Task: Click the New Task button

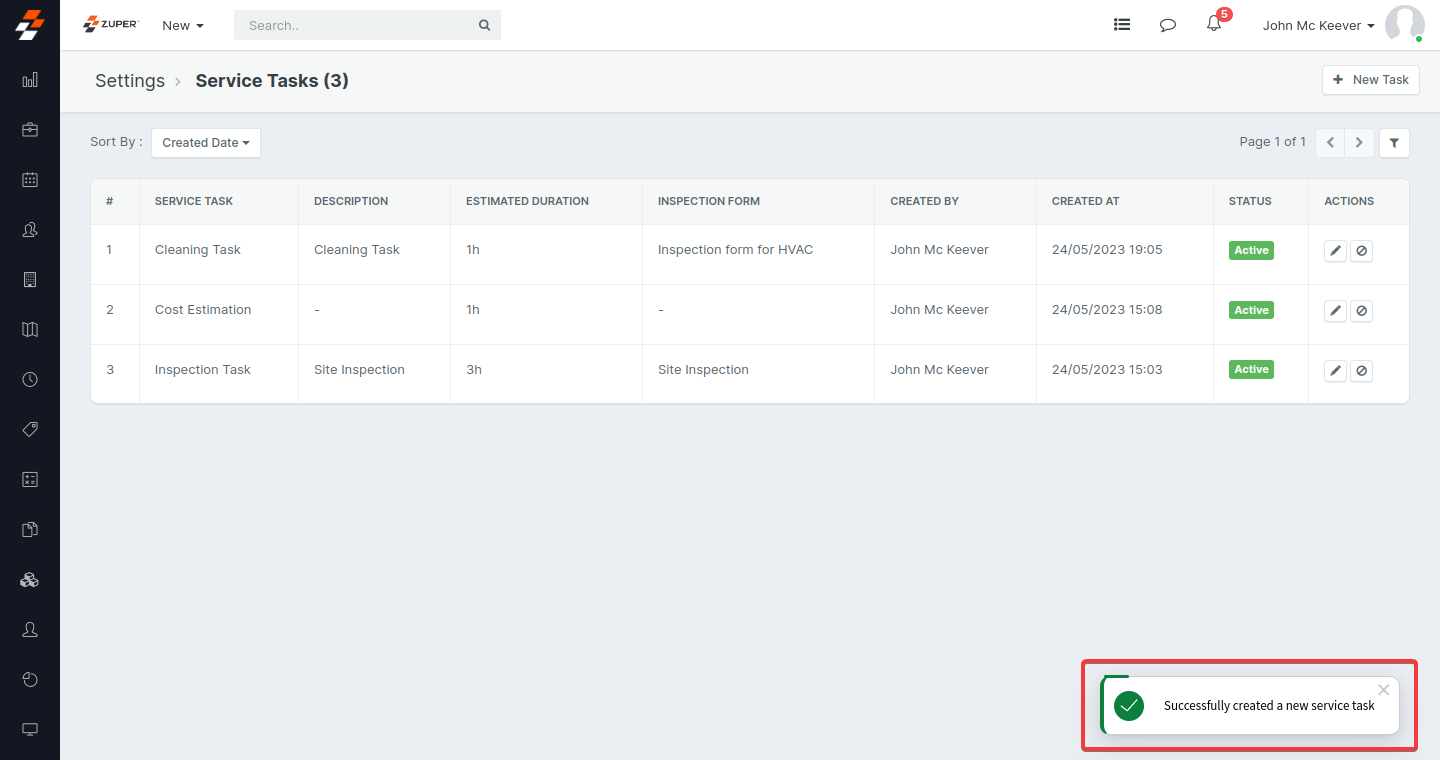Action: [x=1371, y=80]
